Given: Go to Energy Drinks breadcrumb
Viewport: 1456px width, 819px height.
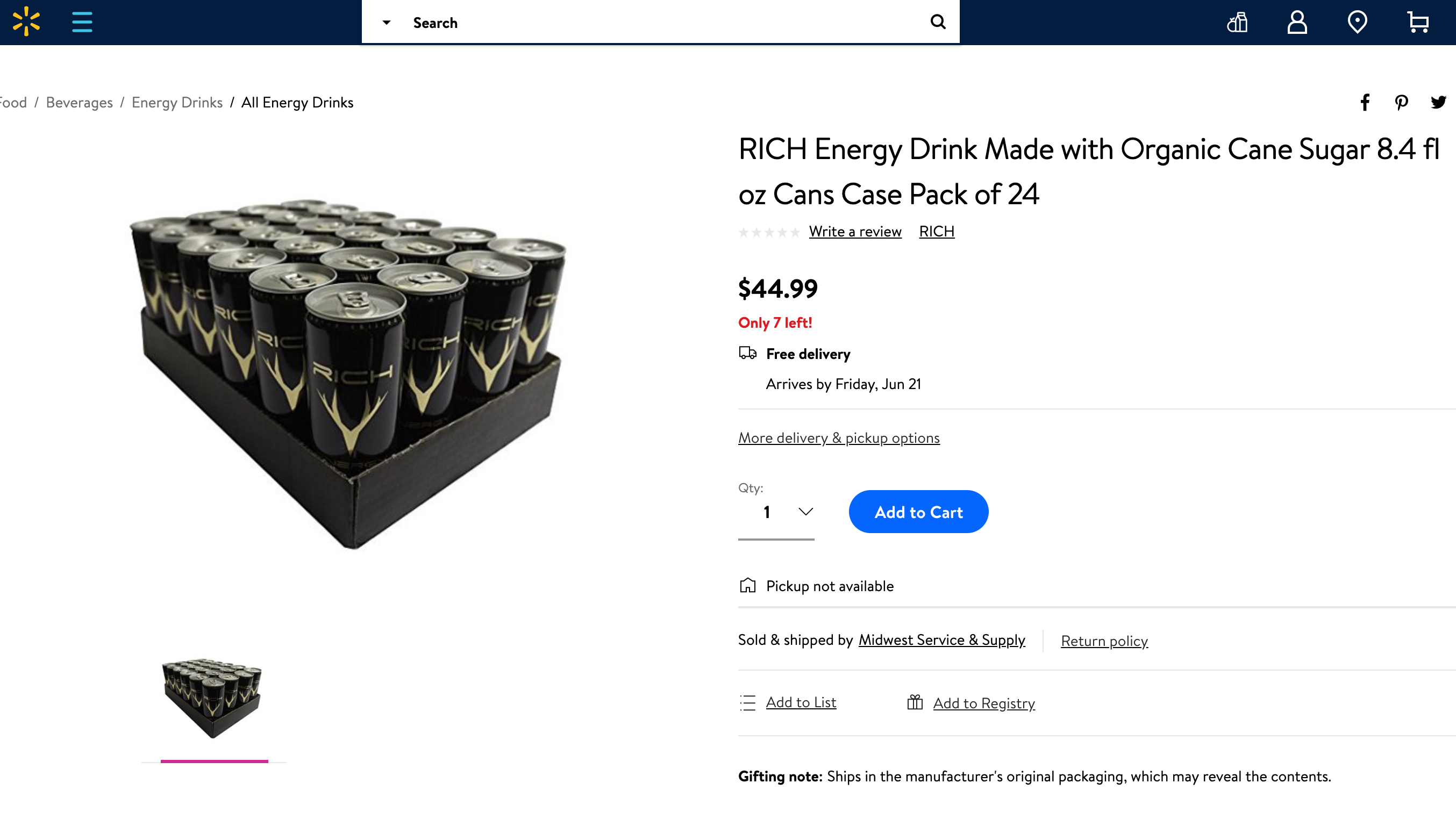Looking at the screenshot, I should (x=177, y=102).
